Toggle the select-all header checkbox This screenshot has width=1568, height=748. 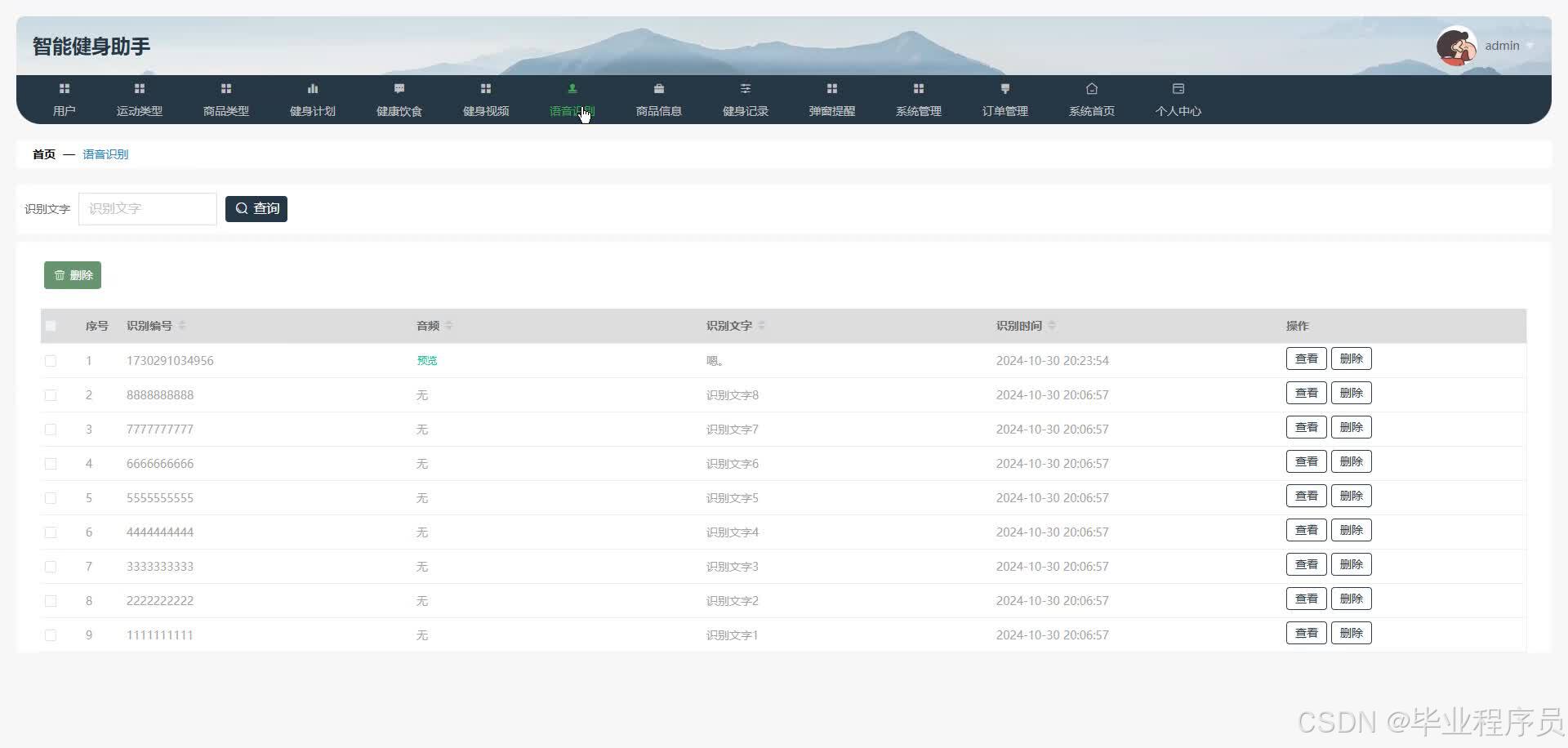(x=51, y=326)
